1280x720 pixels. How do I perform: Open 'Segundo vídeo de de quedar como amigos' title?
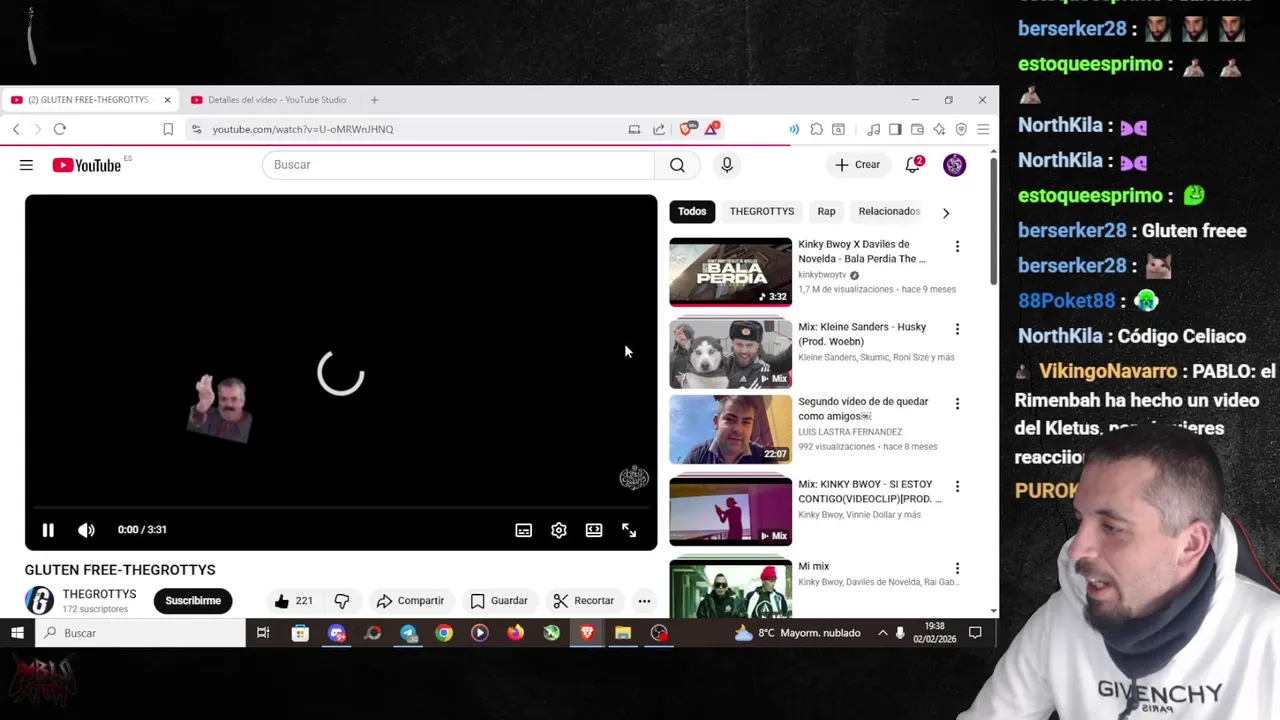tap(863, 408)
